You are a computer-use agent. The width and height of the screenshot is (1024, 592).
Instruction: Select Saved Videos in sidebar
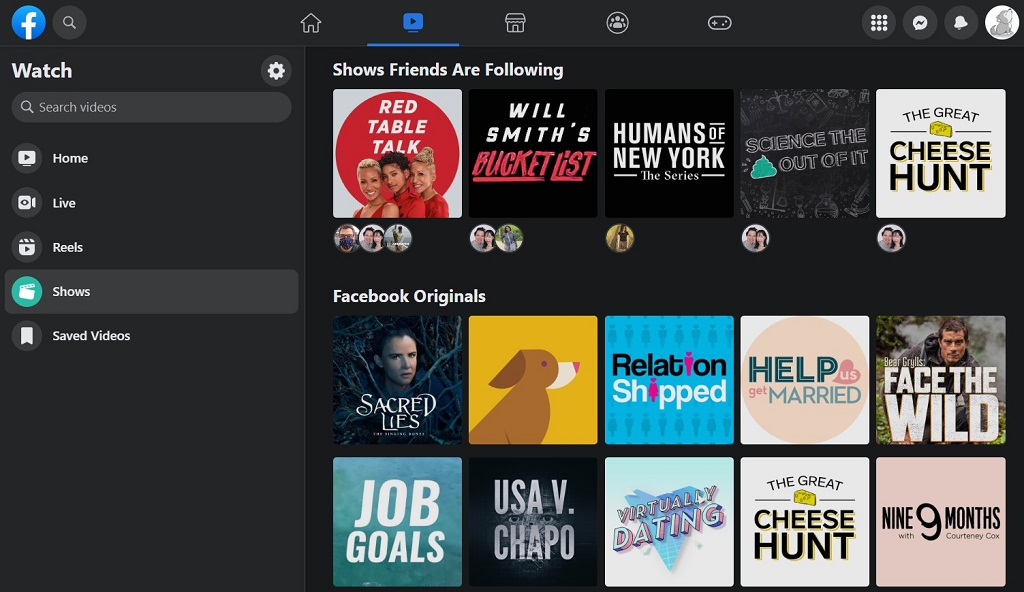pyautogui.click(x=152, y=336)
